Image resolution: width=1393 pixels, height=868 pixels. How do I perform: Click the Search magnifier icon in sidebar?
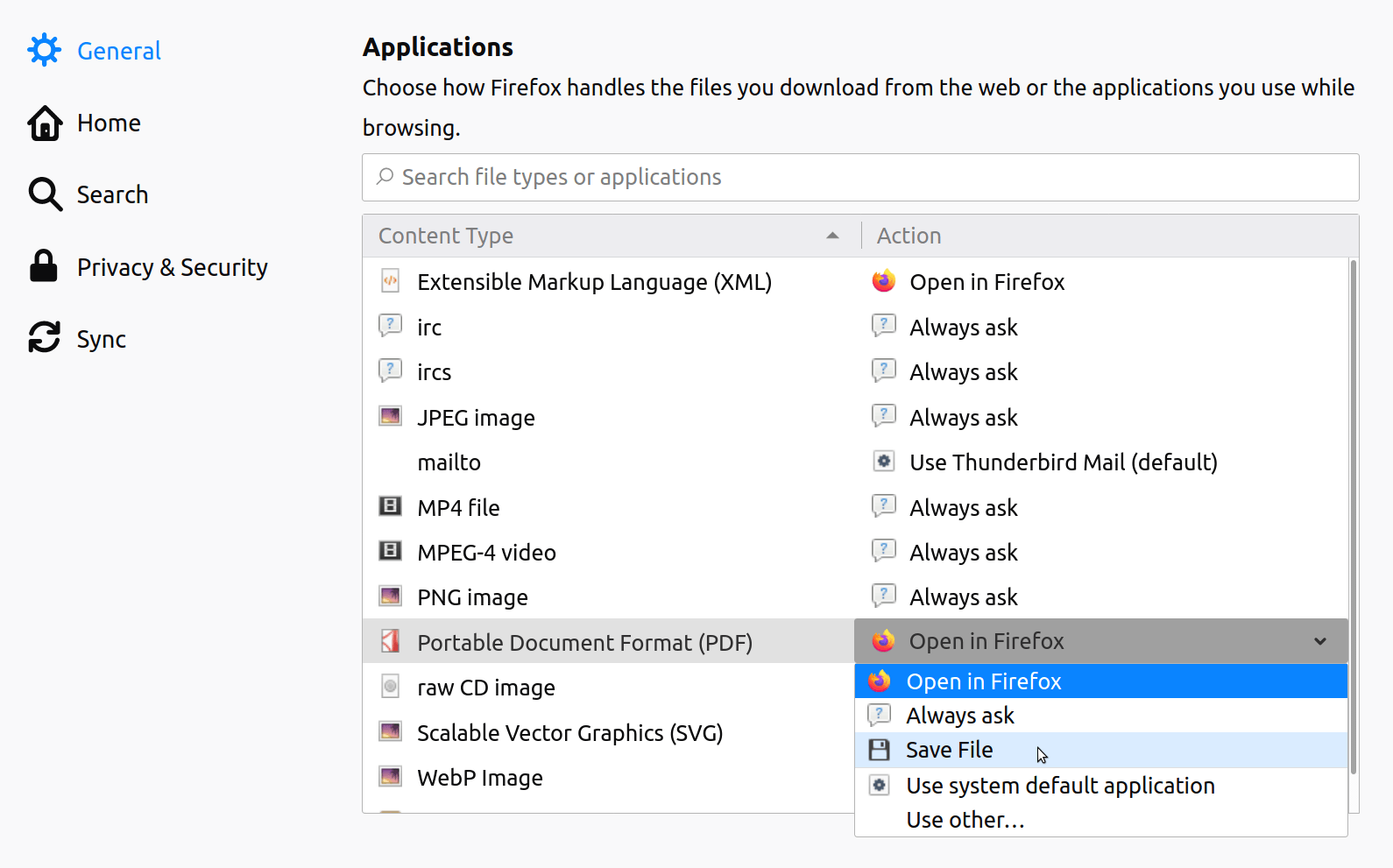tap(45, 194)
